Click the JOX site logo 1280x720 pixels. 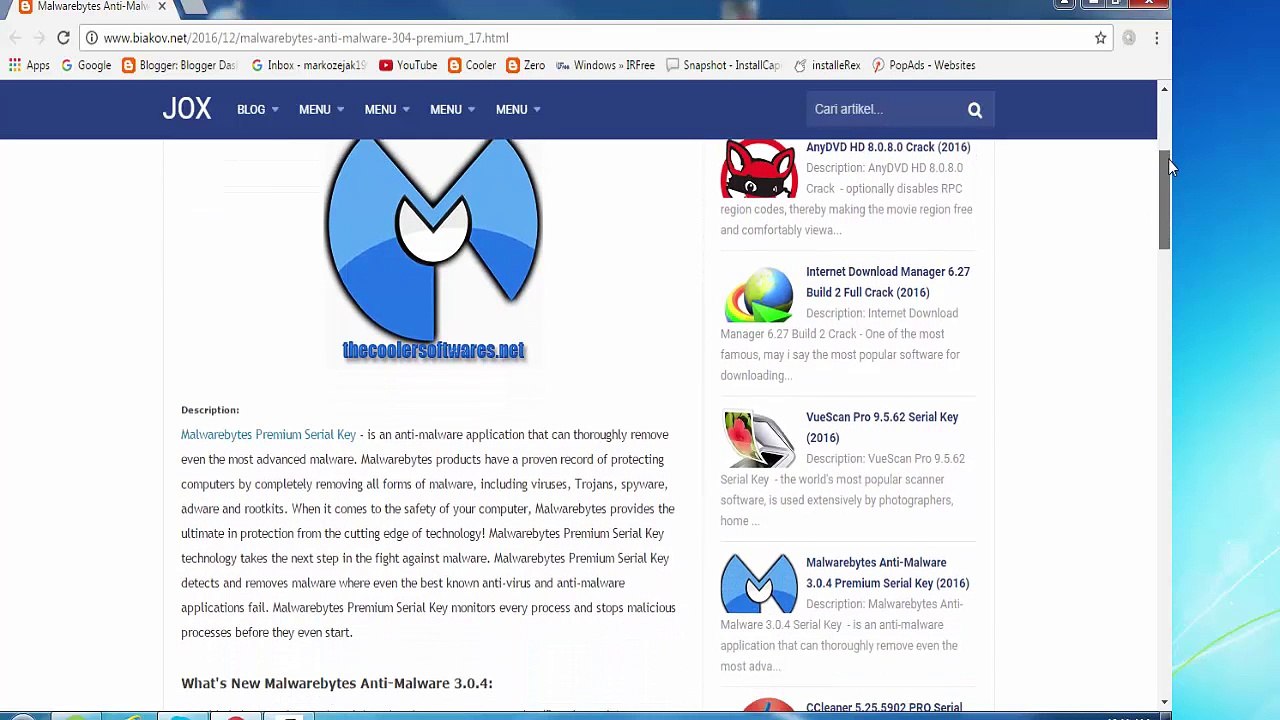pyautogui.click(x=187, y=109)
